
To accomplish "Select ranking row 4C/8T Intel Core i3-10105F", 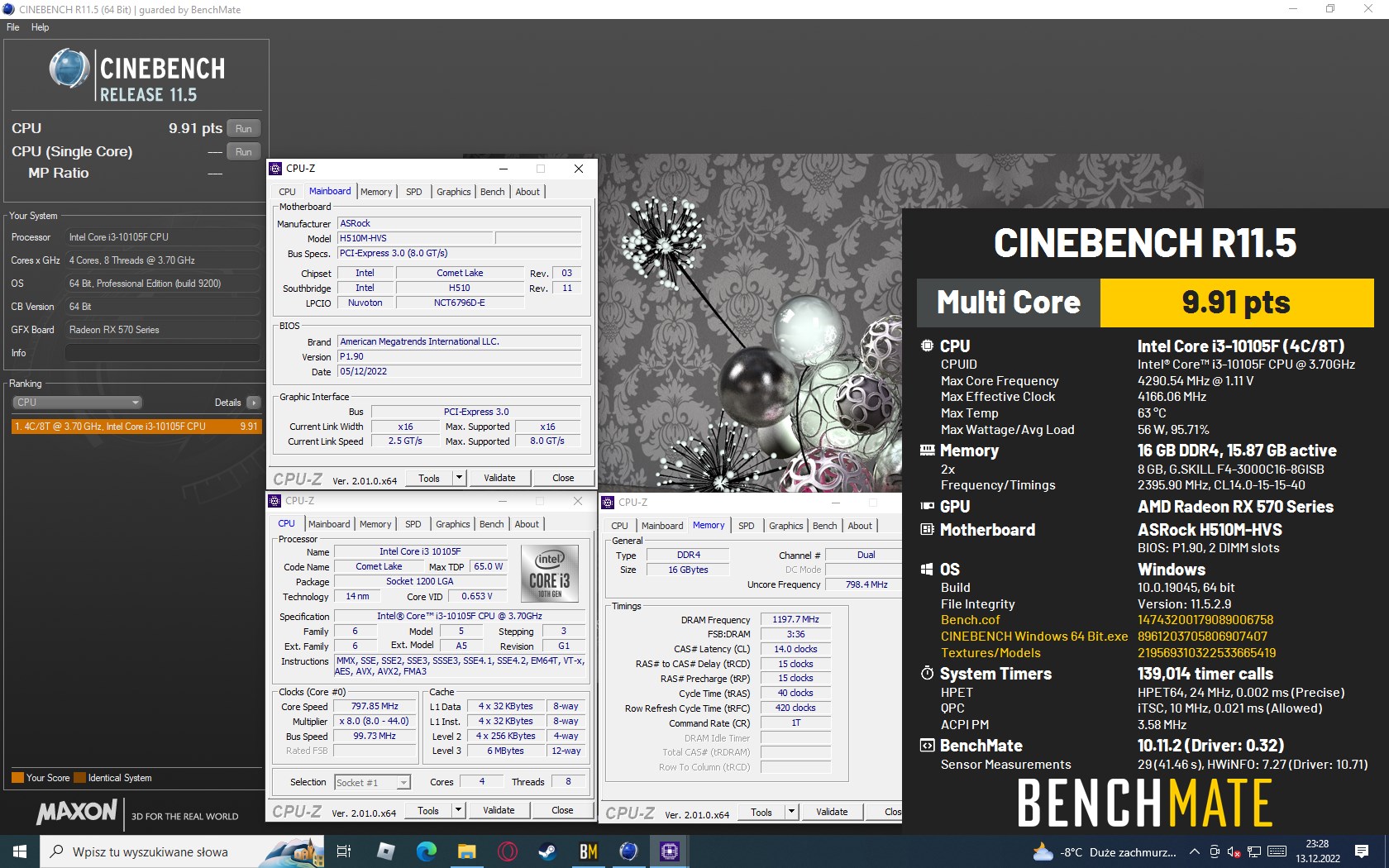I will tap(136, 427).
